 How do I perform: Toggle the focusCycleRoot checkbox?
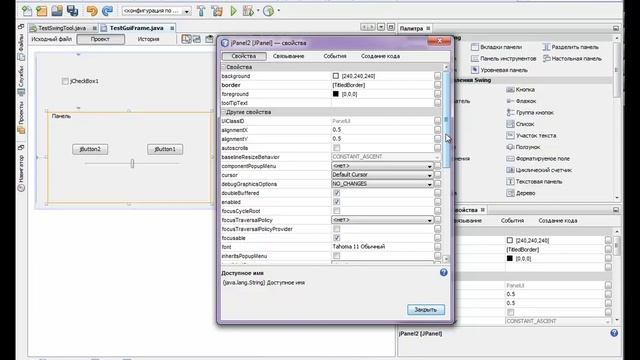click(x=336, y=211)
